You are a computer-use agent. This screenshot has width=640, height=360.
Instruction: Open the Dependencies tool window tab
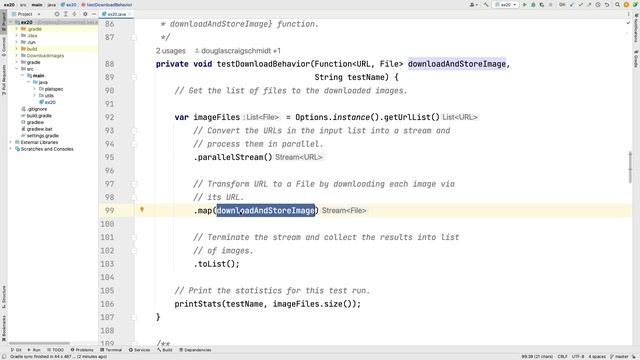click(195, 350)
